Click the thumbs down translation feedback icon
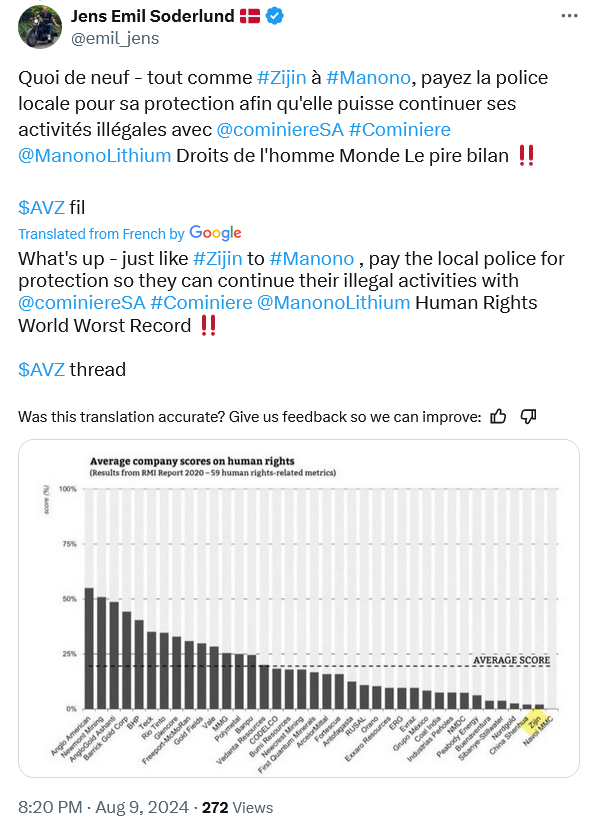 tap(528, 417)
